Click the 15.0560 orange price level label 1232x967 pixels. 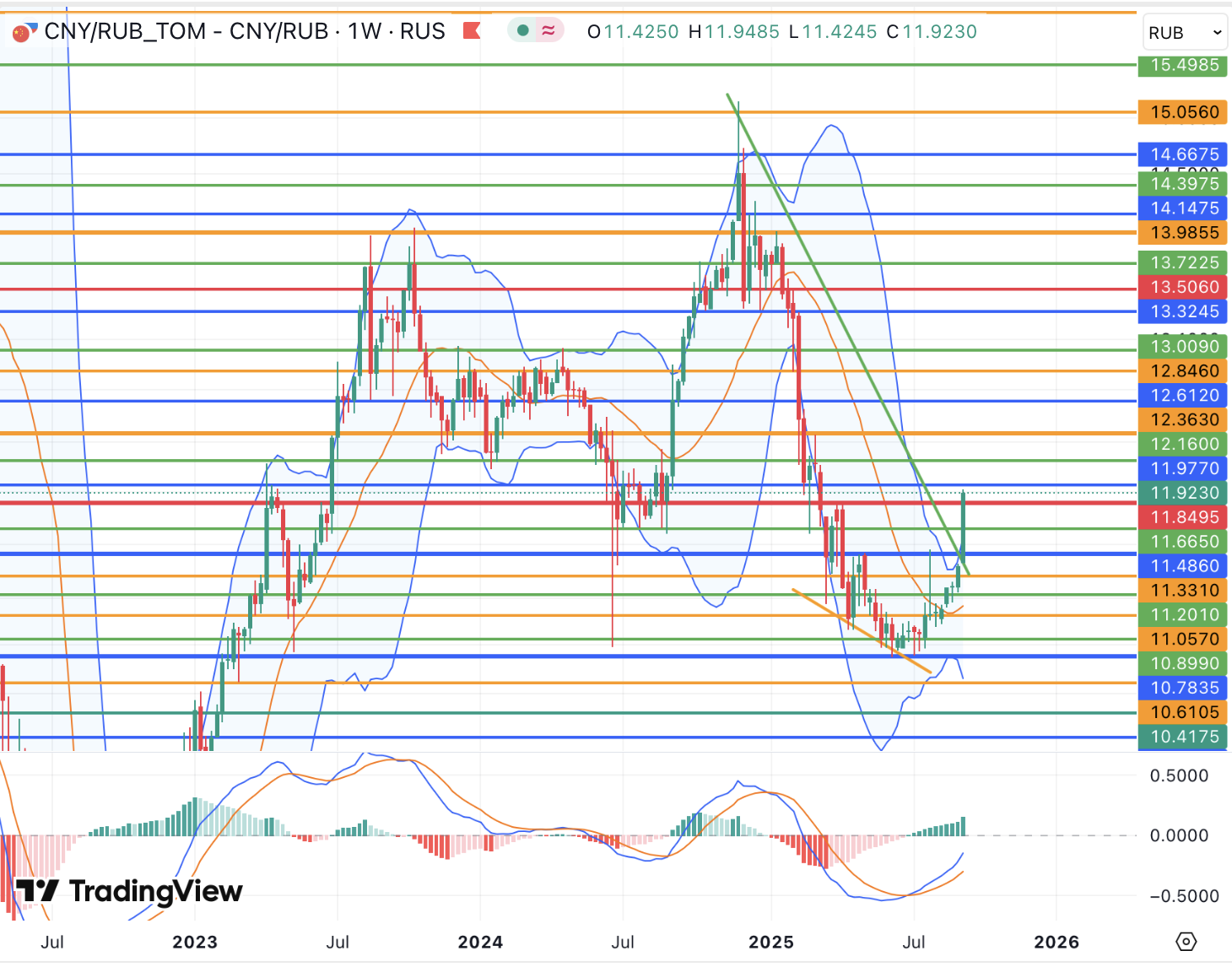coord(1184,112)
